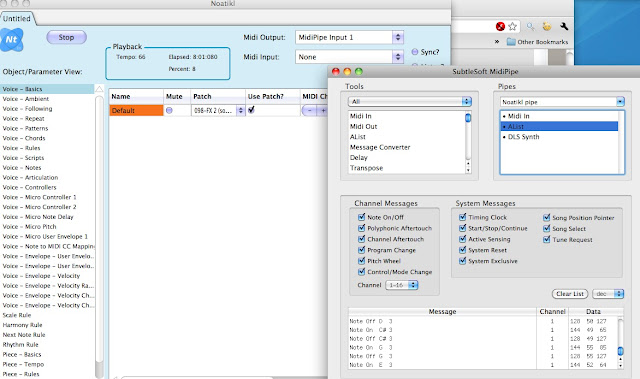Select Delay tool in list

(359, 157)
